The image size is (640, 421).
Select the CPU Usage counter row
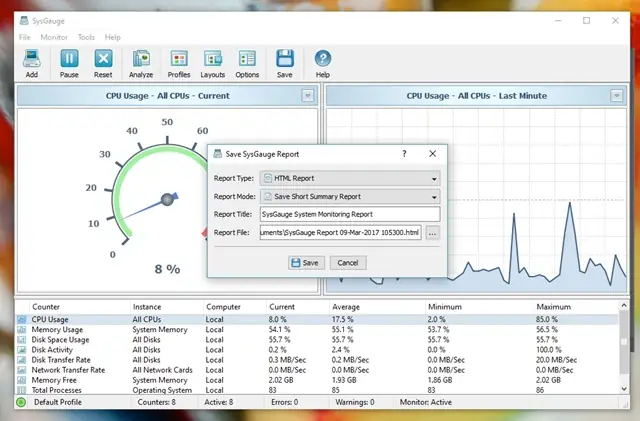tap(317, 319)
